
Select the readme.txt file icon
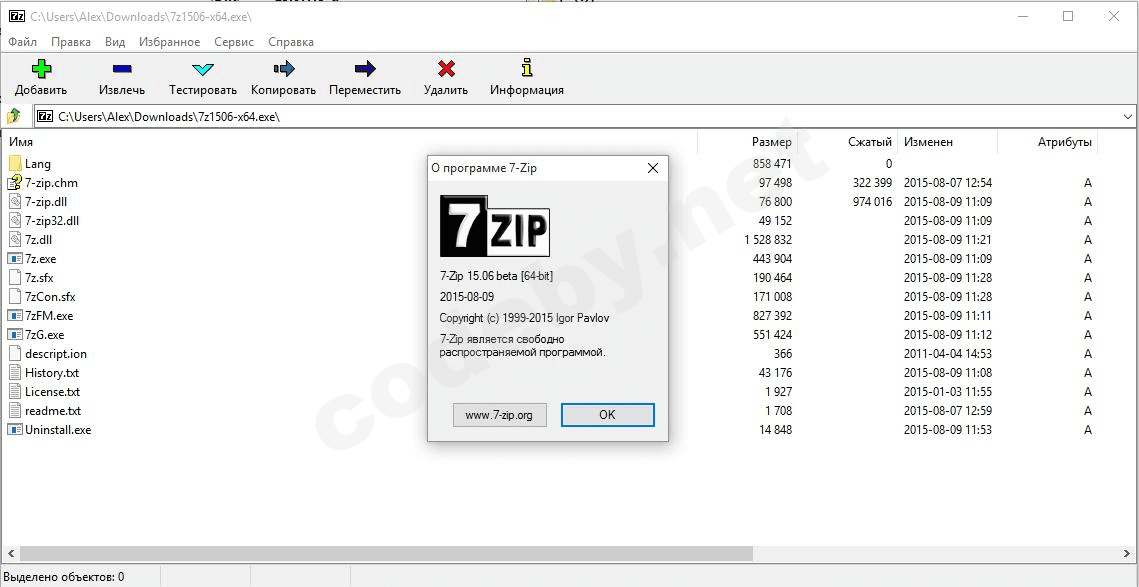coord(15,410)
